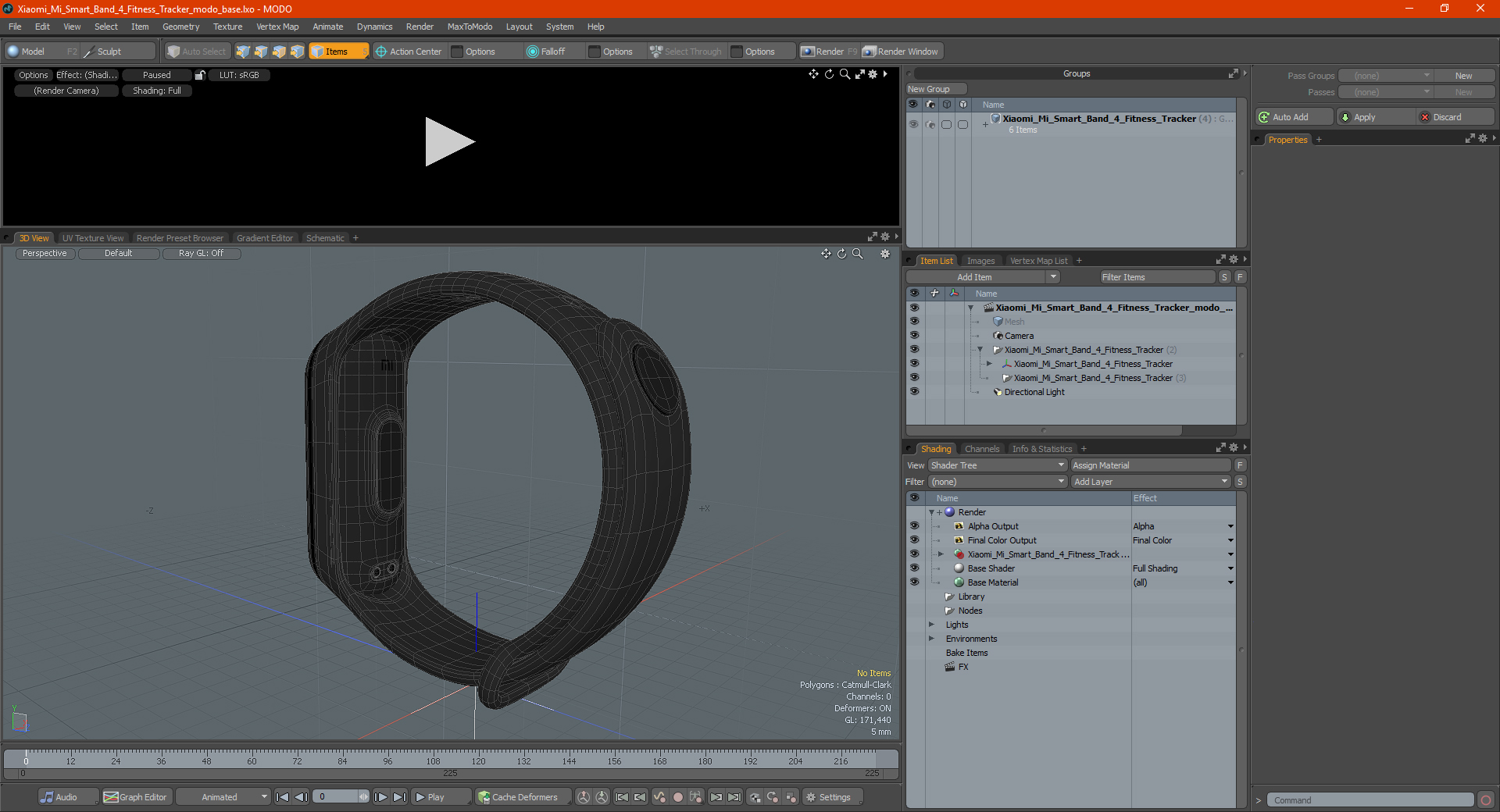Viewport: 1500px width, 812px height.
Task: Maximize the Groups panel
Action: (x=1233, y=73)
